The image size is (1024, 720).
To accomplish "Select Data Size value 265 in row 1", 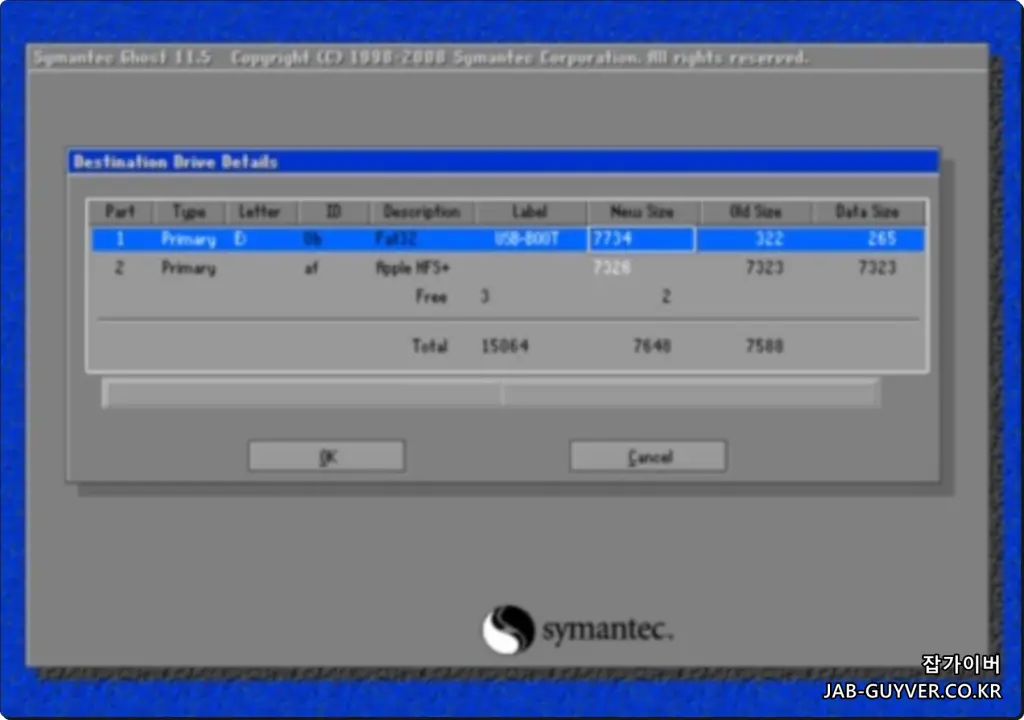I will click(882, 239).
